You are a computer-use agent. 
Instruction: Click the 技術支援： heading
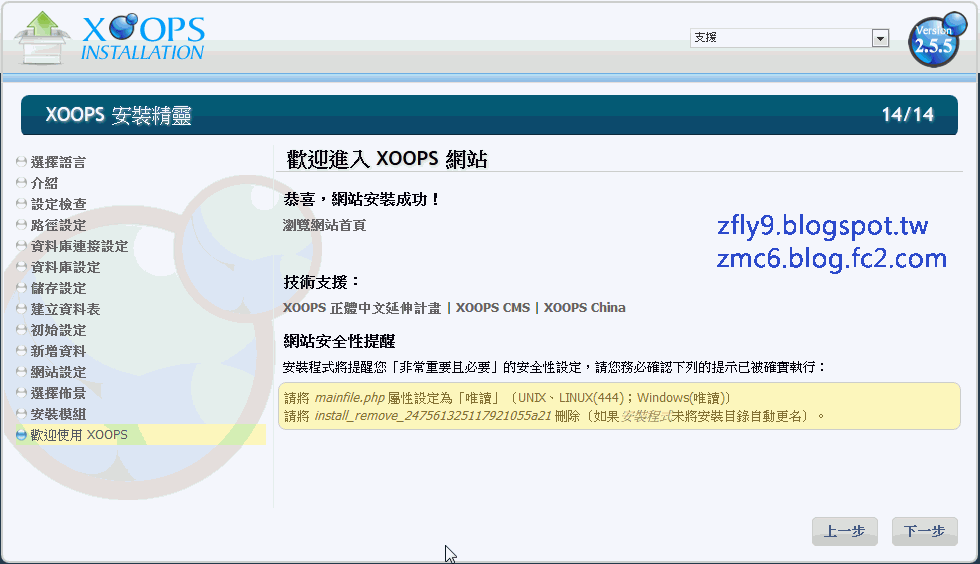322,282
